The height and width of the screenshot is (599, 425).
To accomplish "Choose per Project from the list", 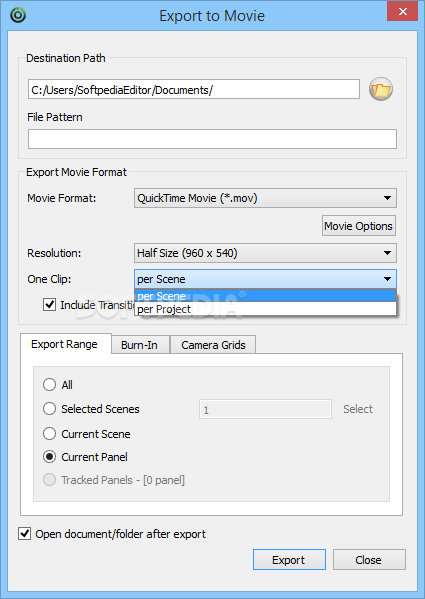I will click(x=265, y=309).
